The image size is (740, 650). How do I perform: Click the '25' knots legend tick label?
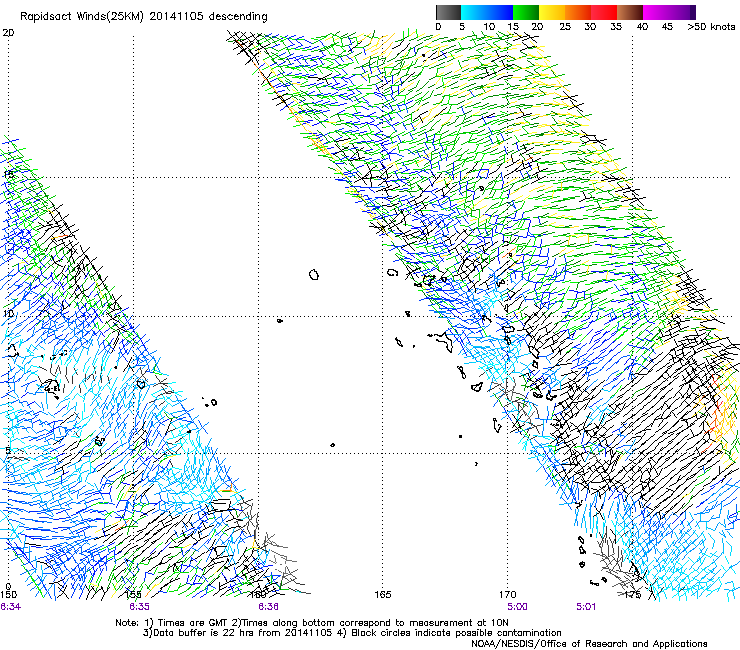point(565,27)
